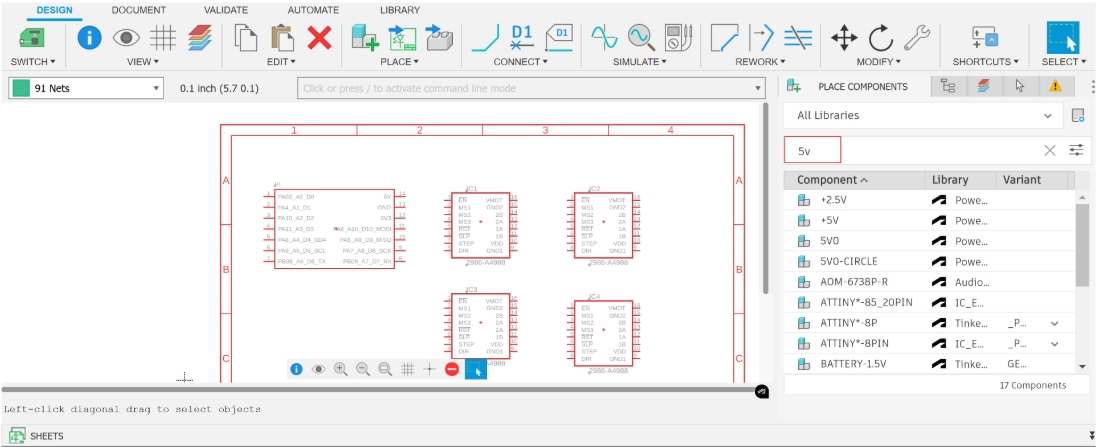This screenshot has height=447, width=1099.
Task: Open the Design Manager tree panel tab
Action: [948, 86]
